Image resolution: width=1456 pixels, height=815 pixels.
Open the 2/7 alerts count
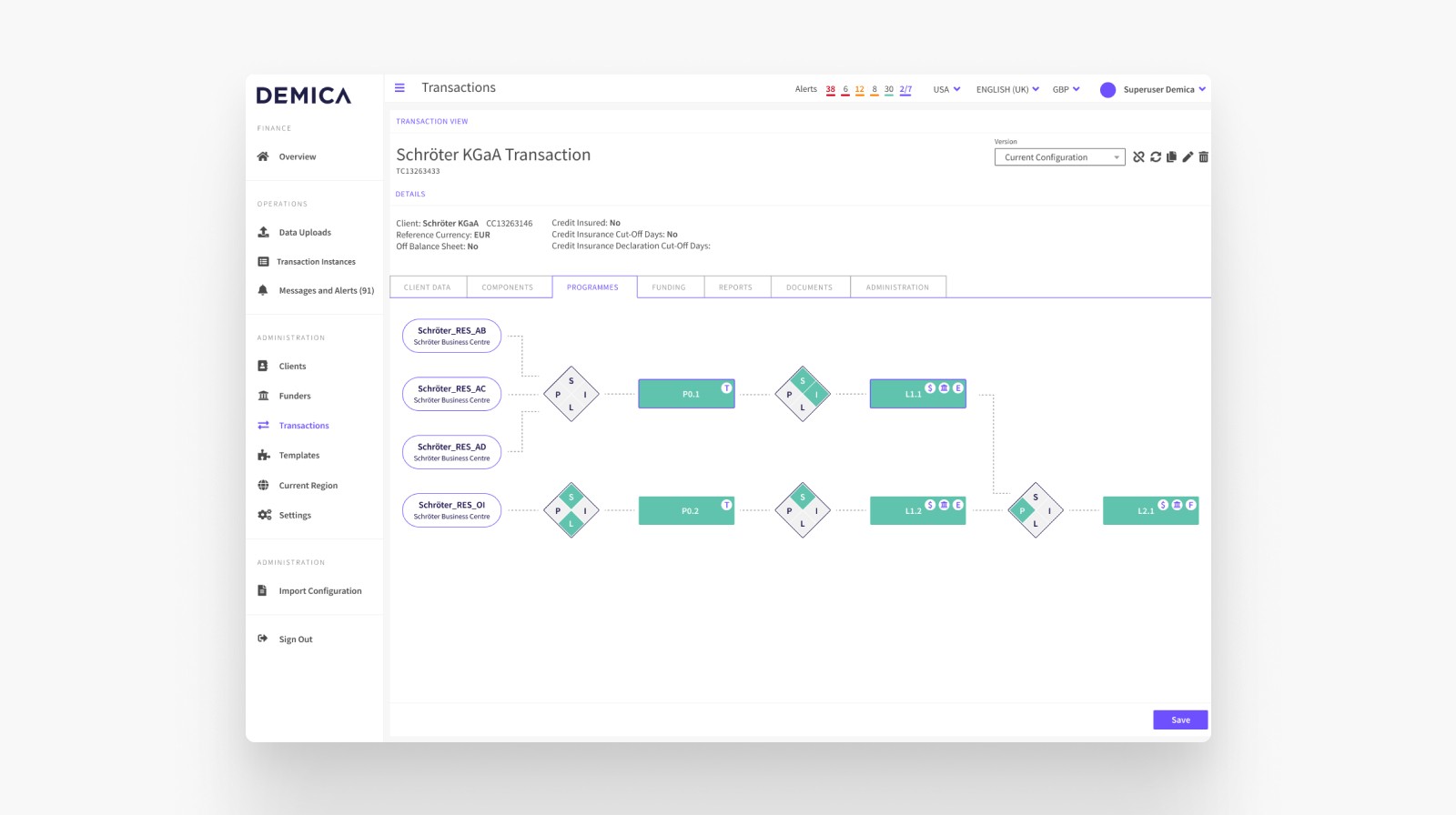pyautogui.click(x=905, y=90)
